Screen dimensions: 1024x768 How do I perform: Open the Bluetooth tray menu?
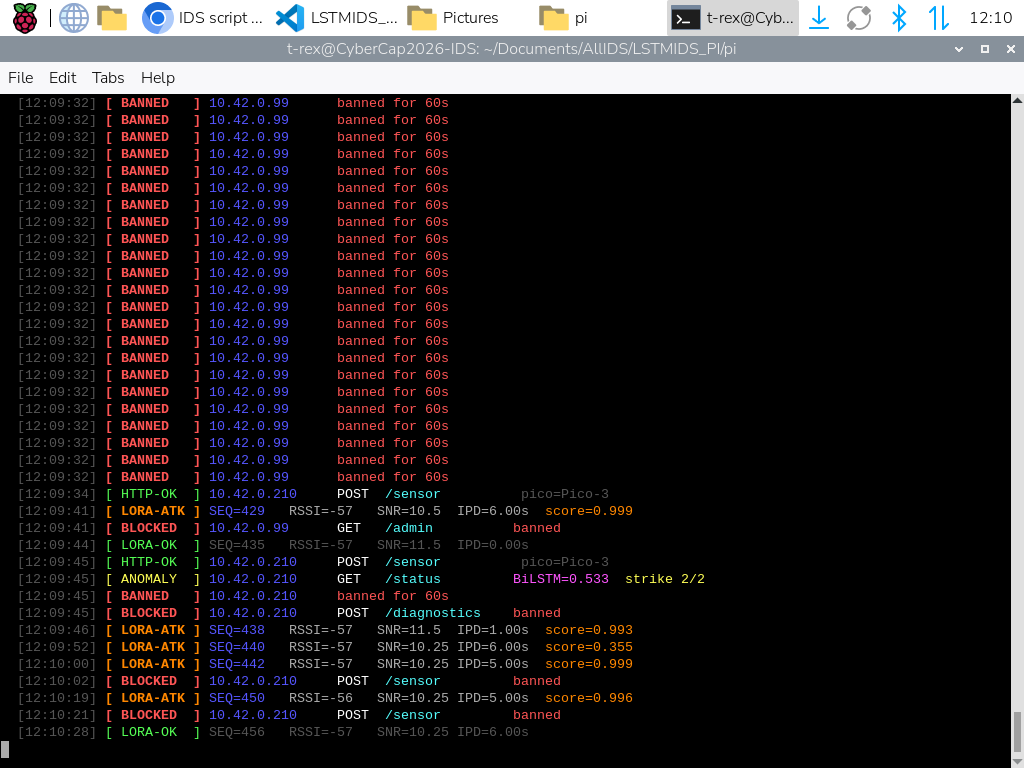tap(899, 18)
